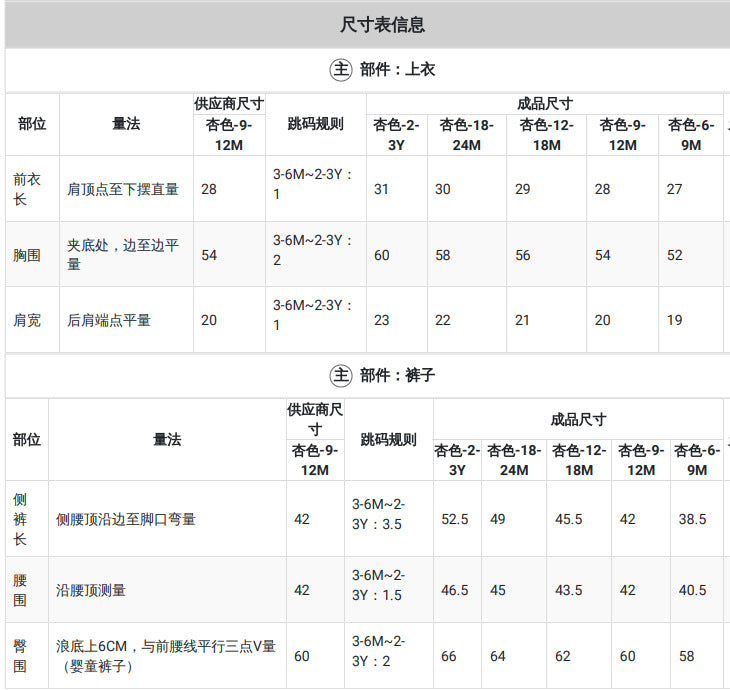Select the 杏色-2-3Y column header in 上衣 table
730x690 pixels.
click(396, 135)
